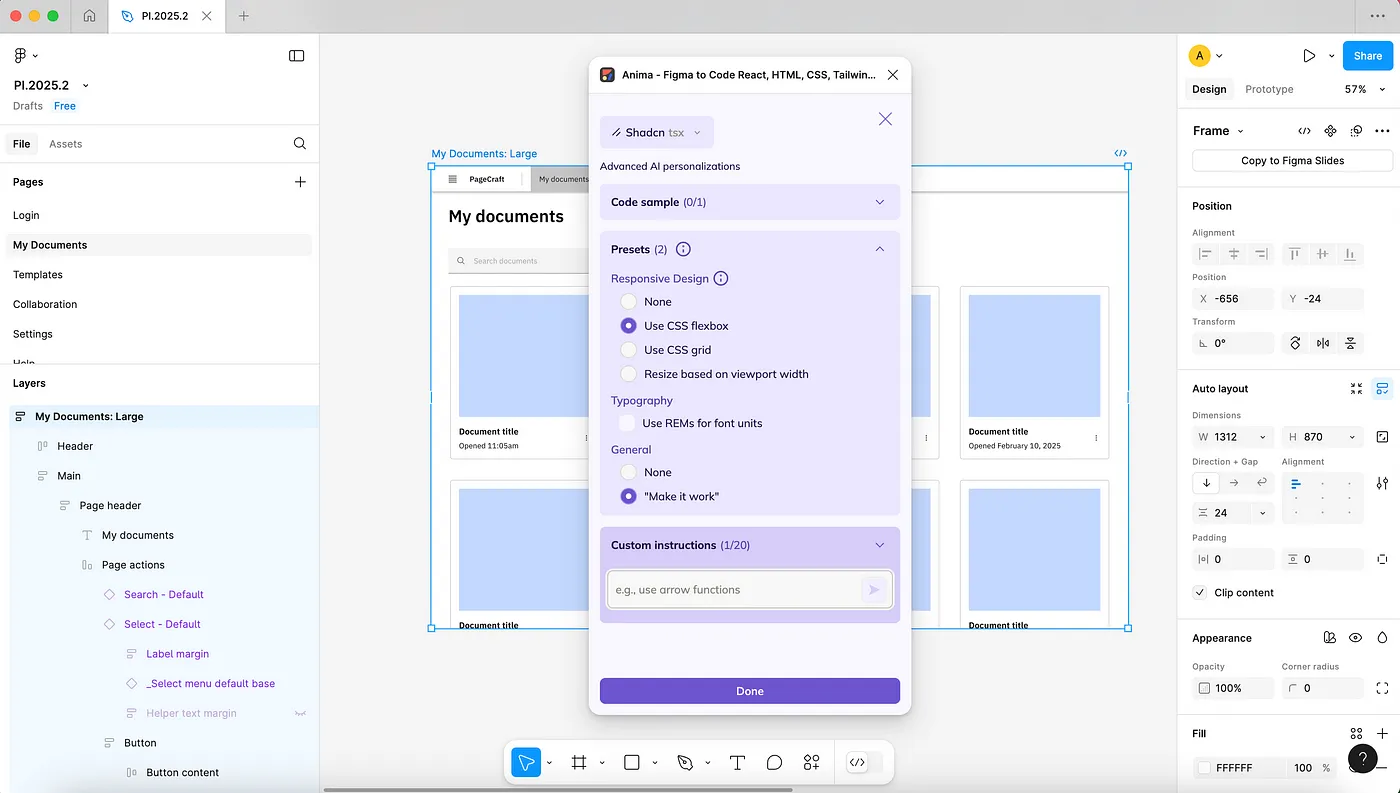The width and height of the screenshot is (1400, 793).
Task: Switch to the Prototype tab
Action: point(1269,89)
